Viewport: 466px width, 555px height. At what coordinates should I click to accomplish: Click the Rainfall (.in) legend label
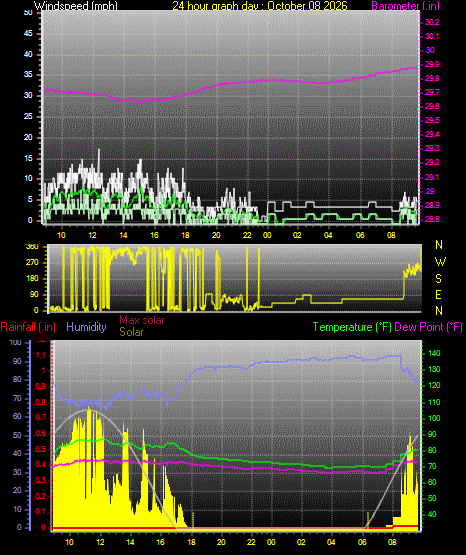pos(28,327)
